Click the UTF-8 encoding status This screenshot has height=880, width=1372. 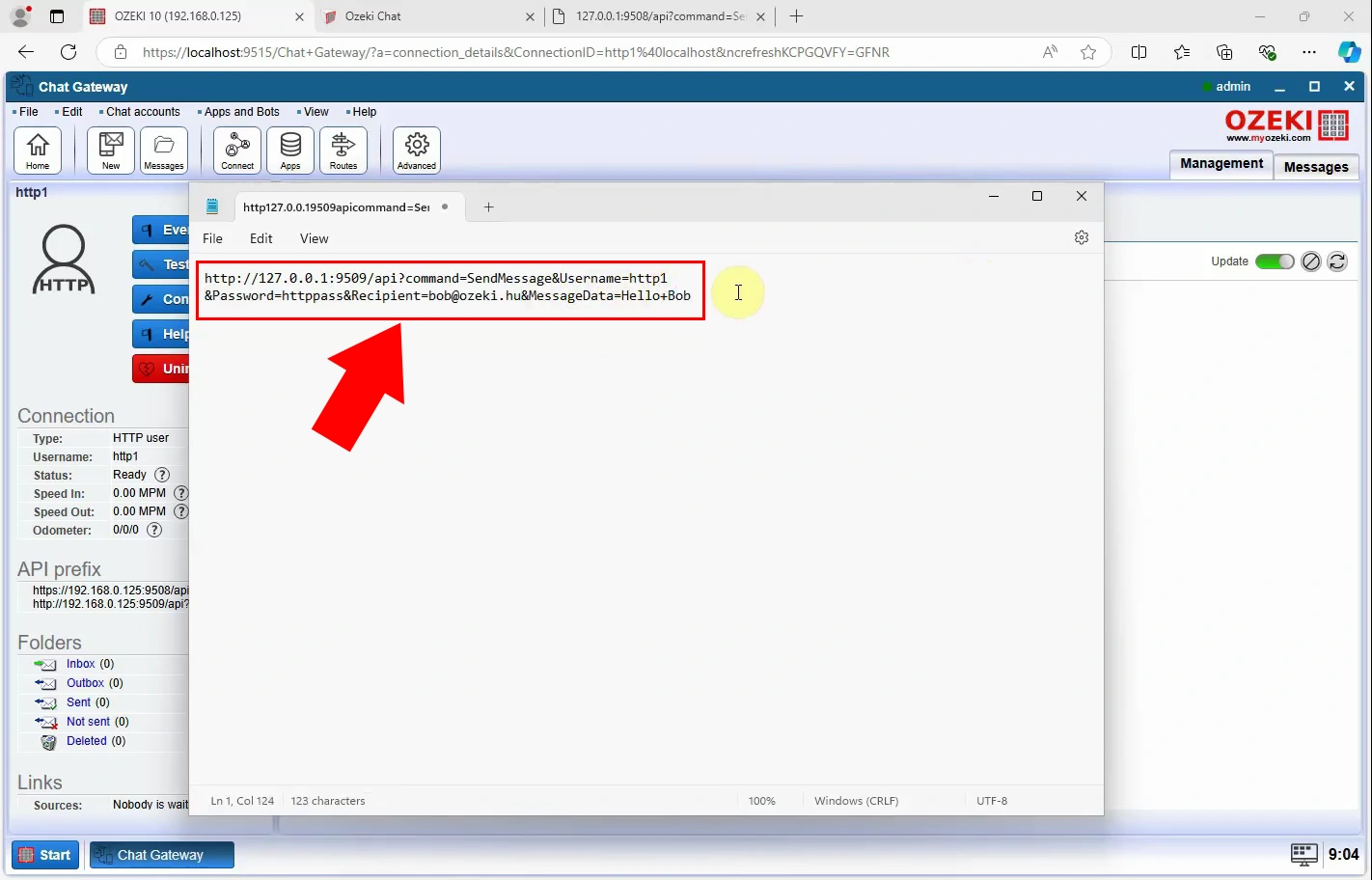(992, 801)
